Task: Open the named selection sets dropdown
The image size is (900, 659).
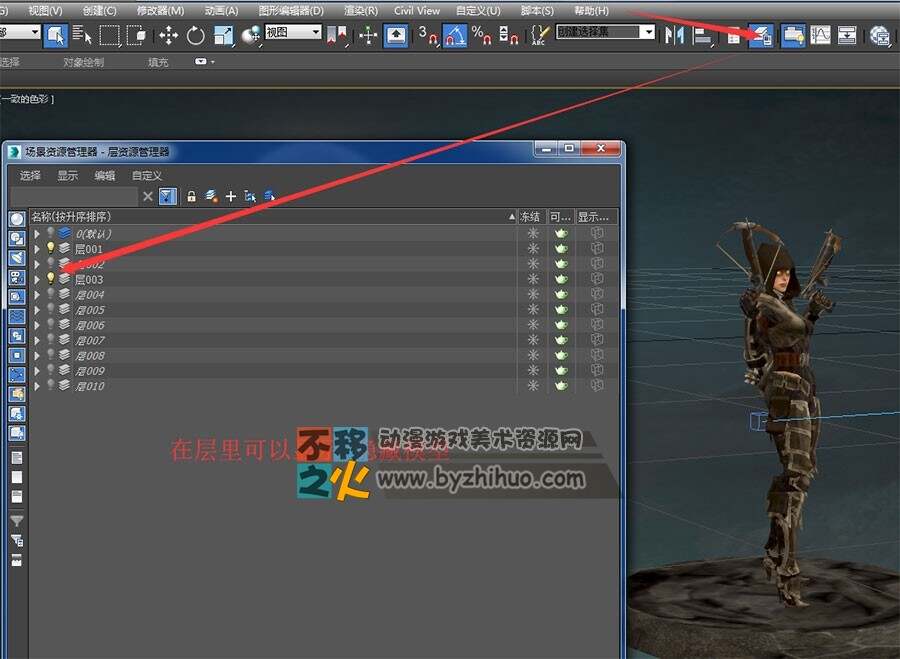Action: [648, 32]
